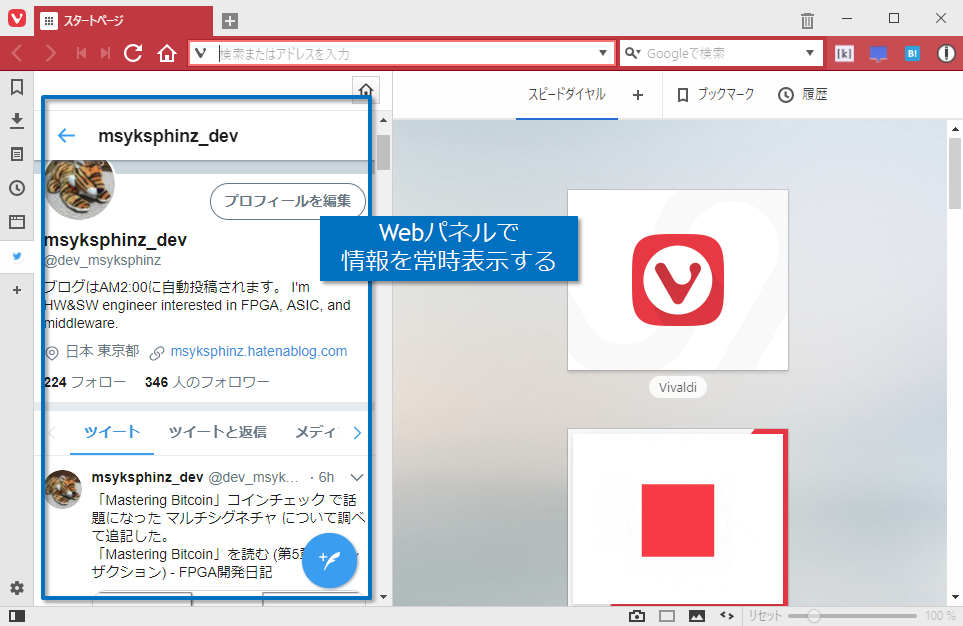Open the red square speed dial thumbnail

click(677, 517)
